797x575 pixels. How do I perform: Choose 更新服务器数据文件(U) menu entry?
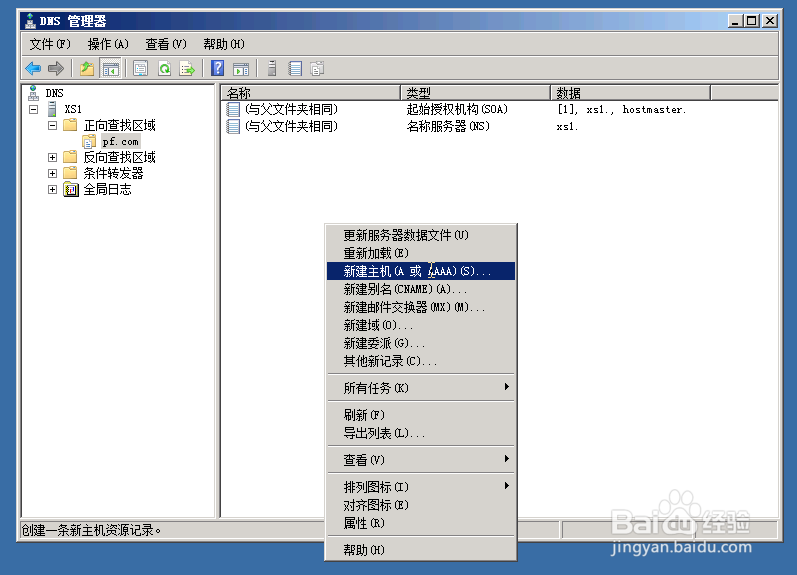421,235
